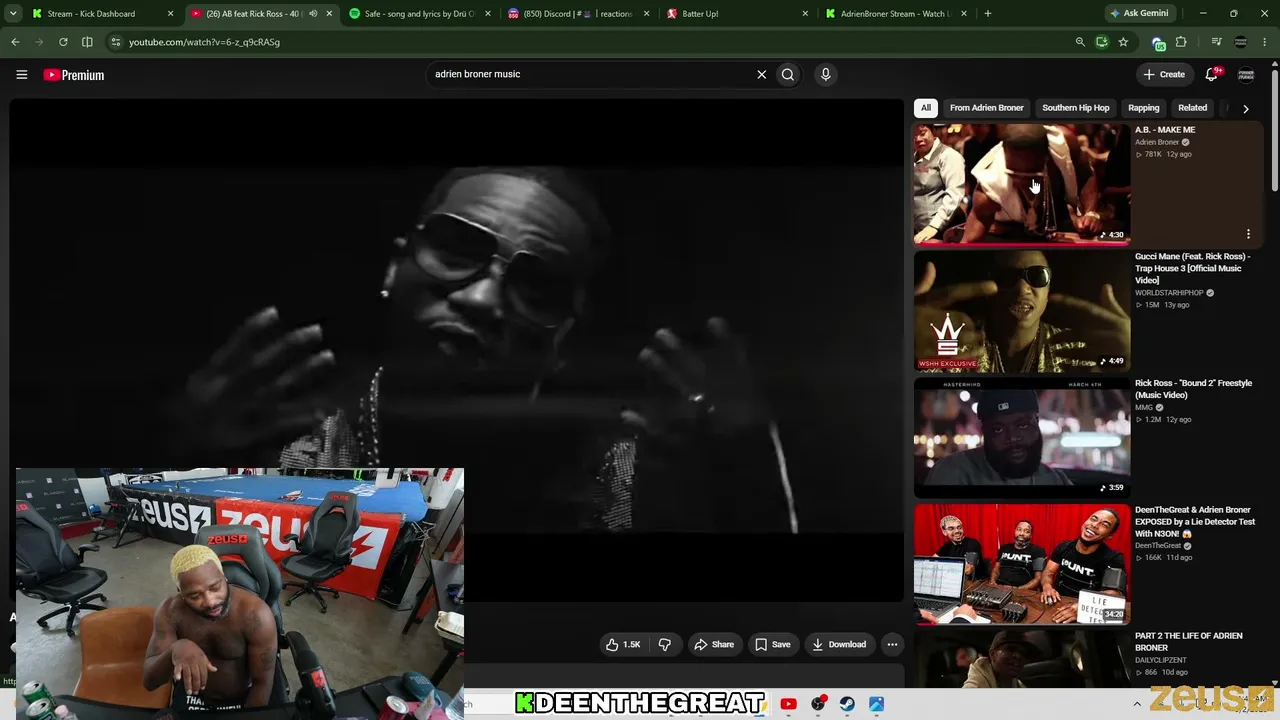
Task: Open YouTube notifications bell
Action: [x=1212, y=74]
